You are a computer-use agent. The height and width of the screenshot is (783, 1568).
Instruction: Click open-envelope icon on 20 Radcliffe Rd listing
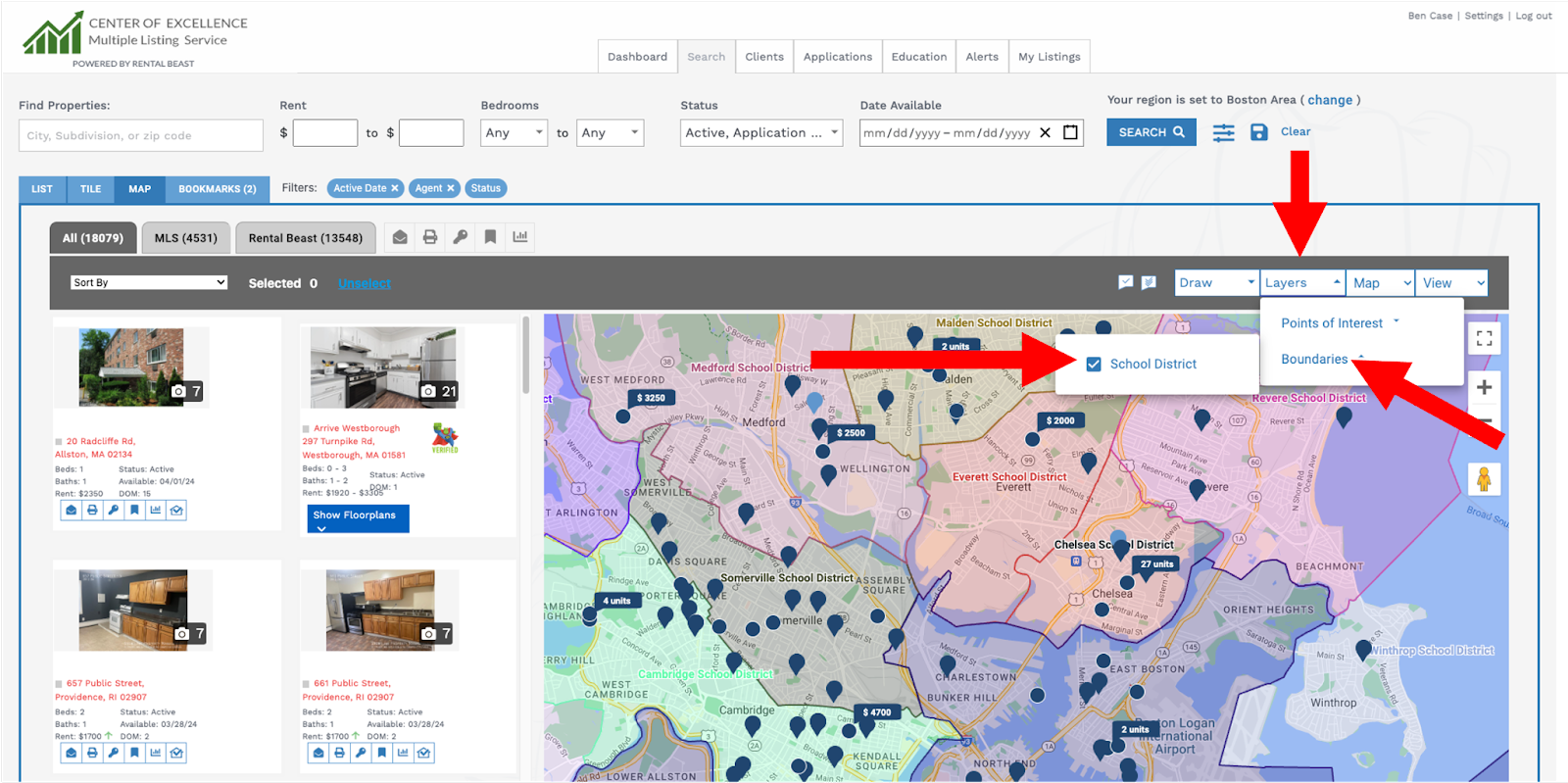[176, 511]
